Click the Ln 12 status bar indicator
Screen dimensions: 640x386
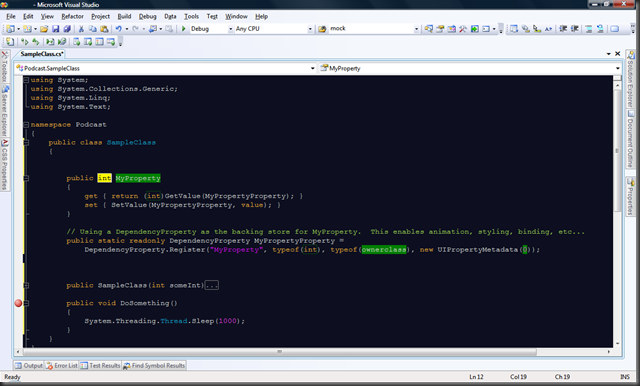[476, 377]
